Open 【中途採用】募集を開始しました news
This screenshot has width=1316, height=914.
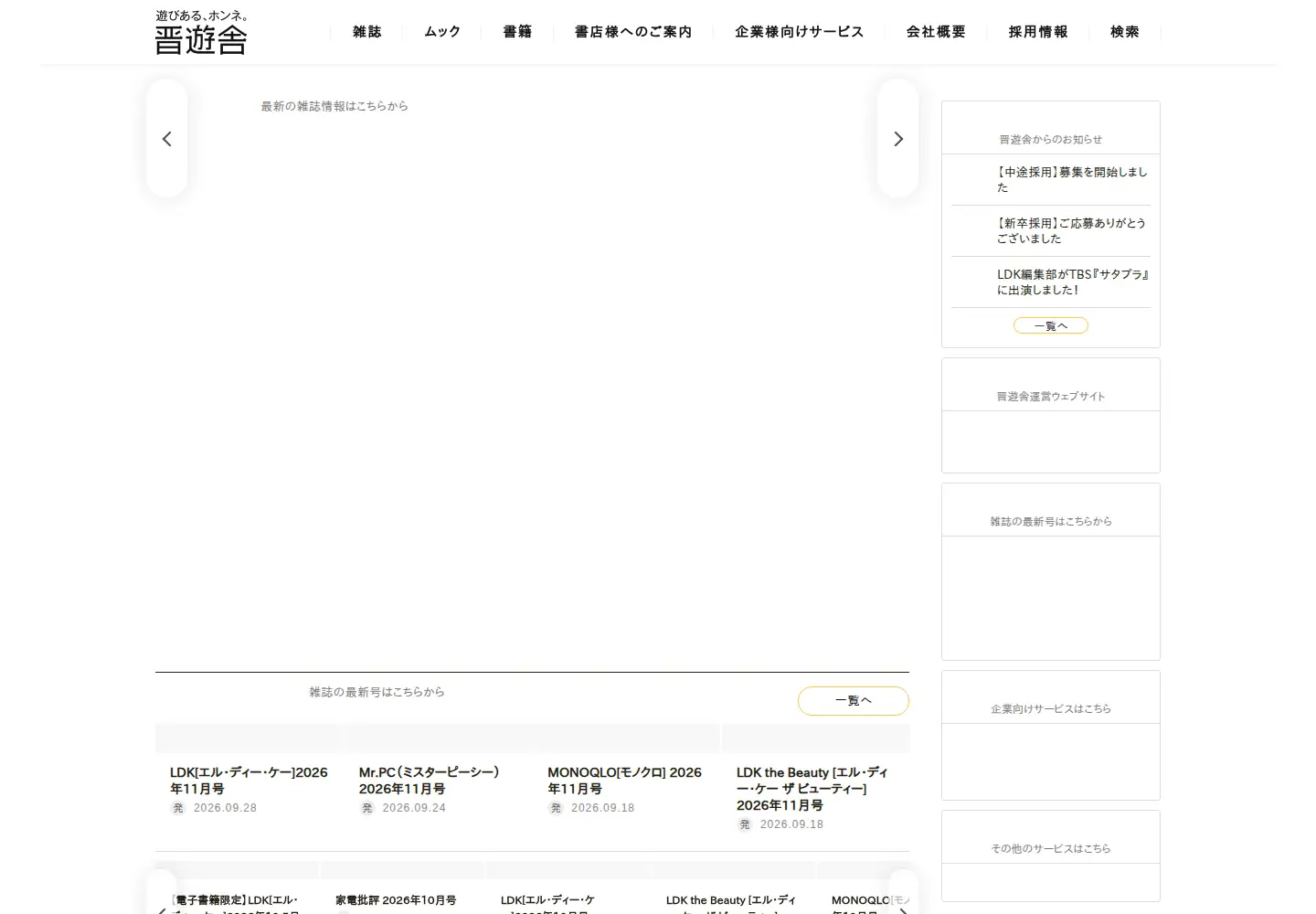point(1072,179)
